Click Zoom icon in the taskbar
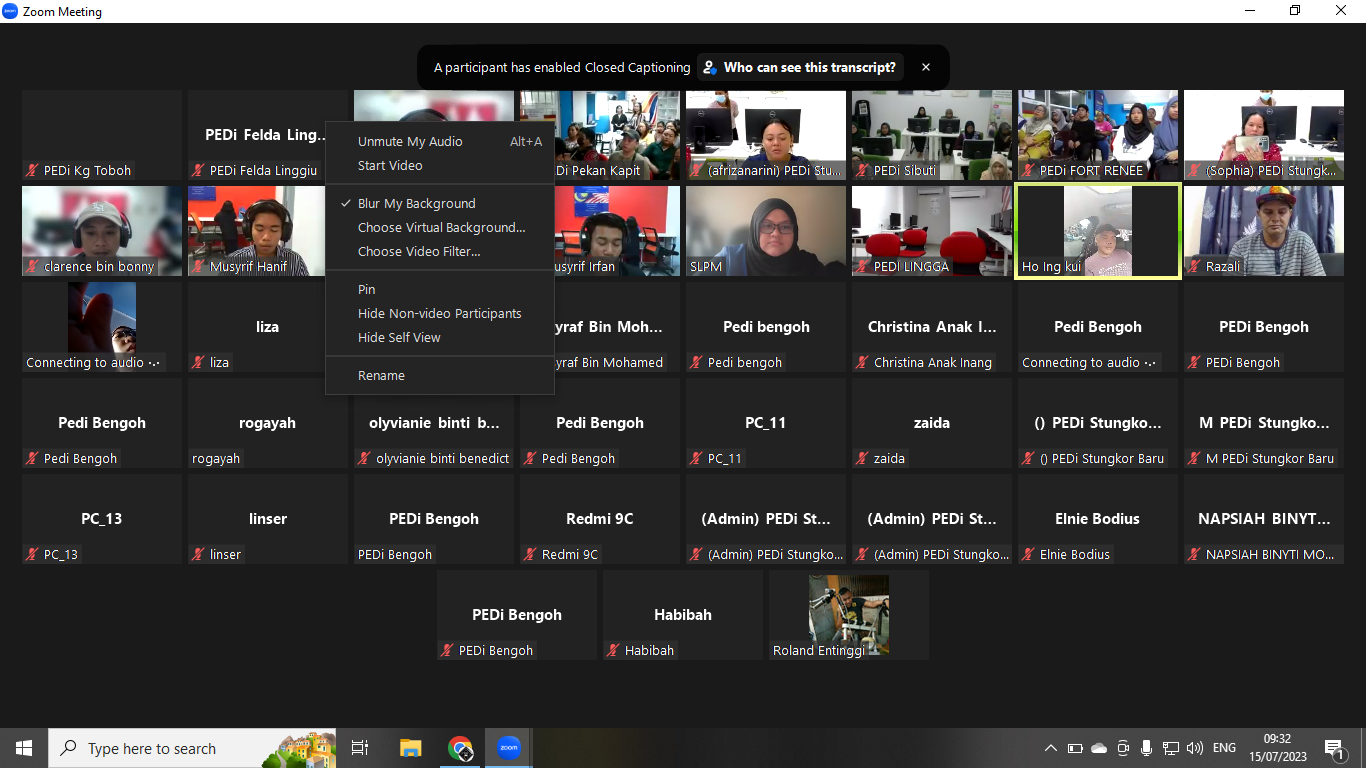 [x=509, y=748]
